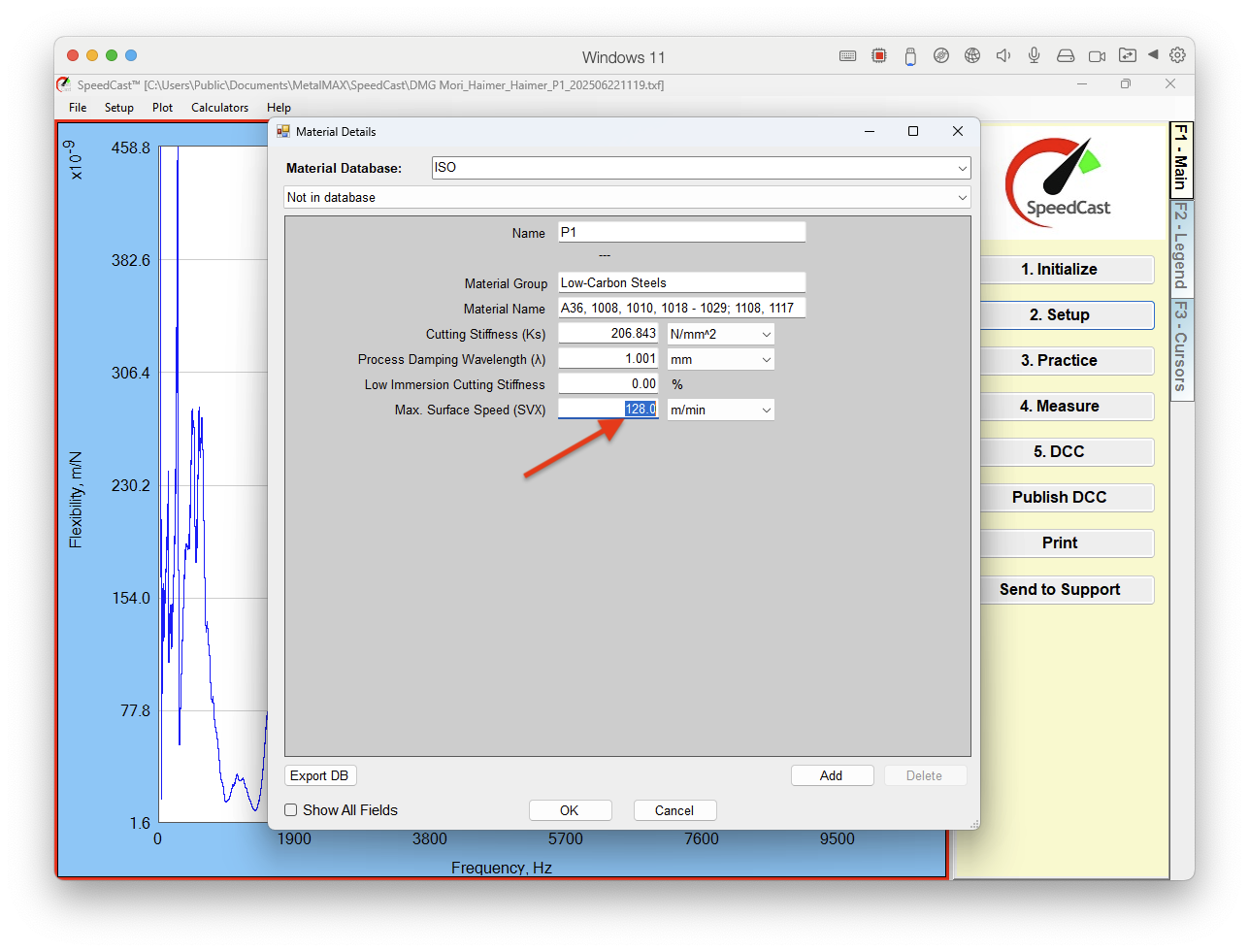The width and height of the screenshot is (1249, 952).
Task: Click the camera icon in the VM toolbar
Action: click(1097, 56)
